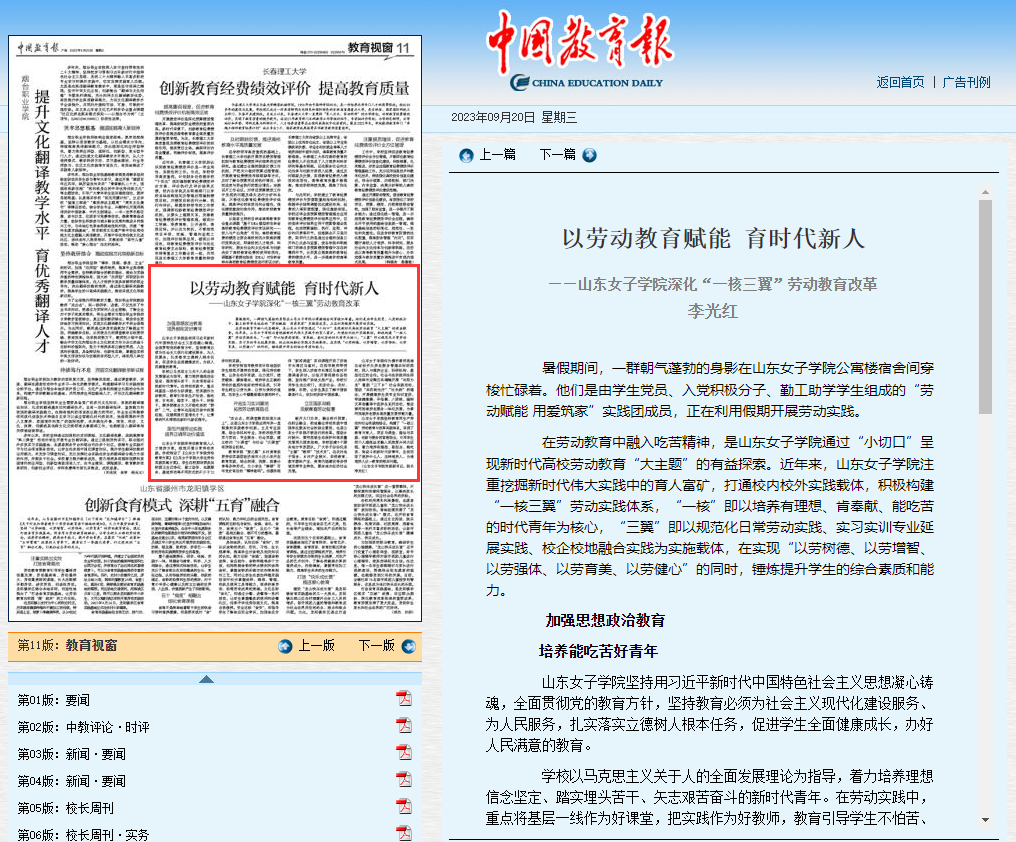1016x842 pixels.
Task: Collapse the page list with triangle arrow
Action: 206,679
